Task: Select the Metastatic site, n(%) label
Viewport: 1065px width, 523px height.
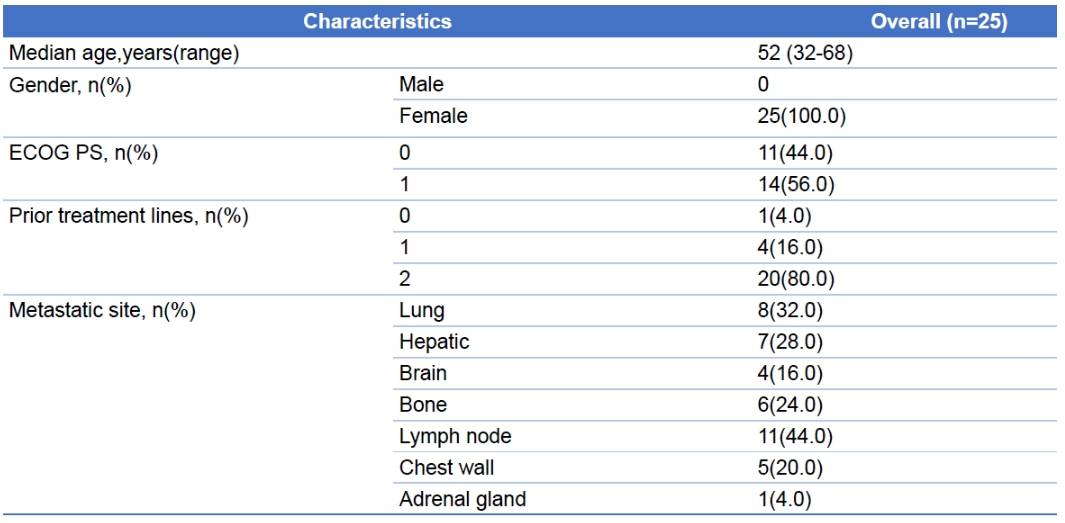Action: (101, 311)
